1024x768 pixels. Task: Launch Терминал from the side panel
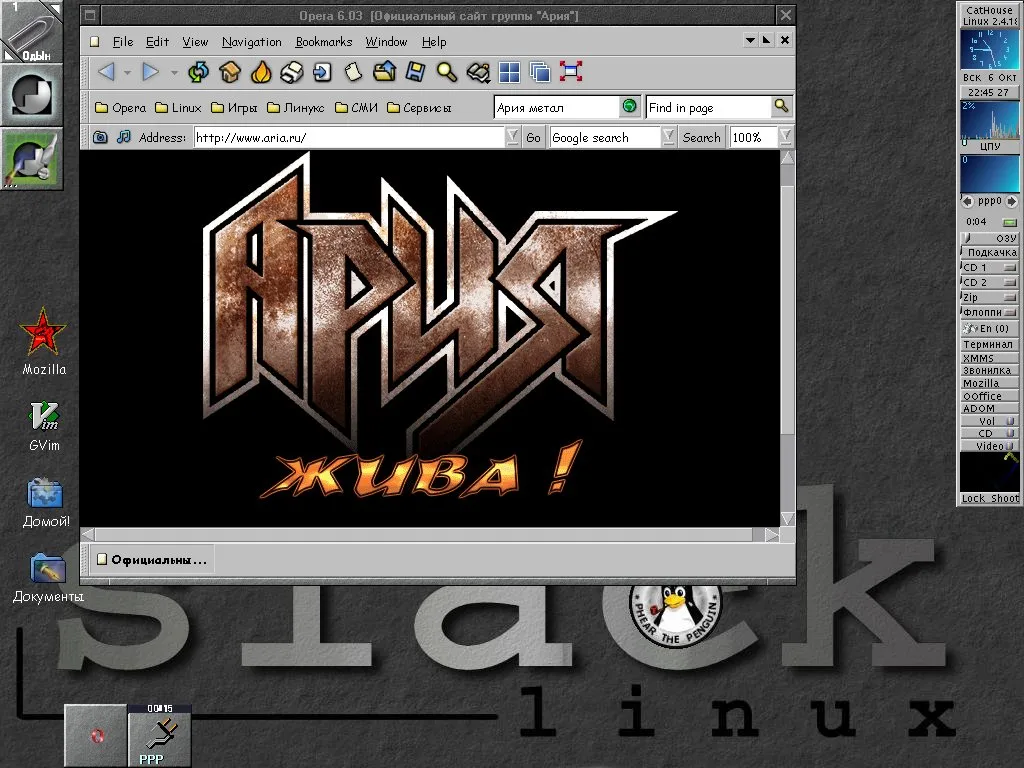(x=989, y=344)
